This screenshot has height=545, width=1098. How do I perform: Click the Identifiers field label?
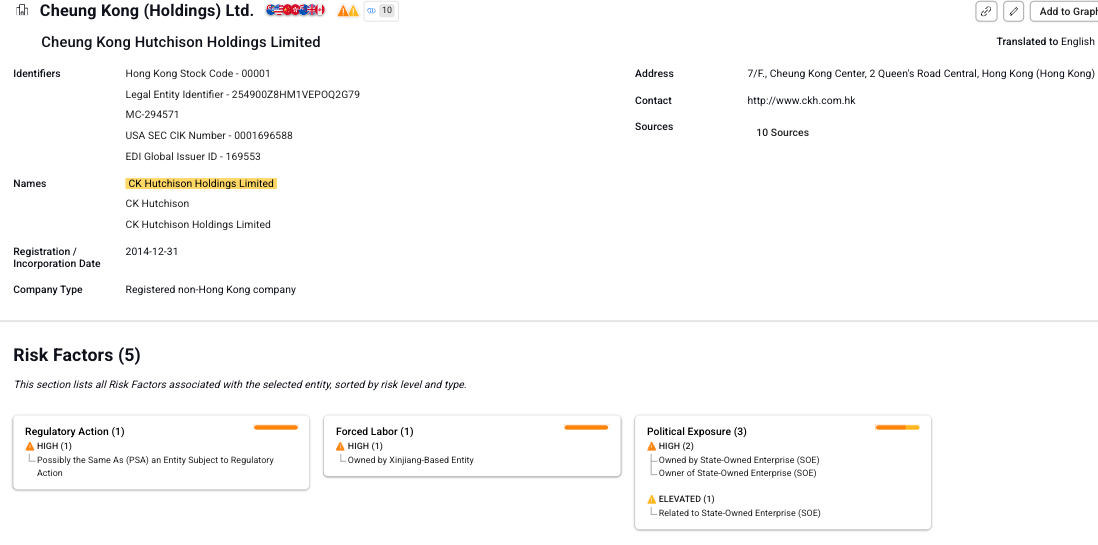click(36, 74)
